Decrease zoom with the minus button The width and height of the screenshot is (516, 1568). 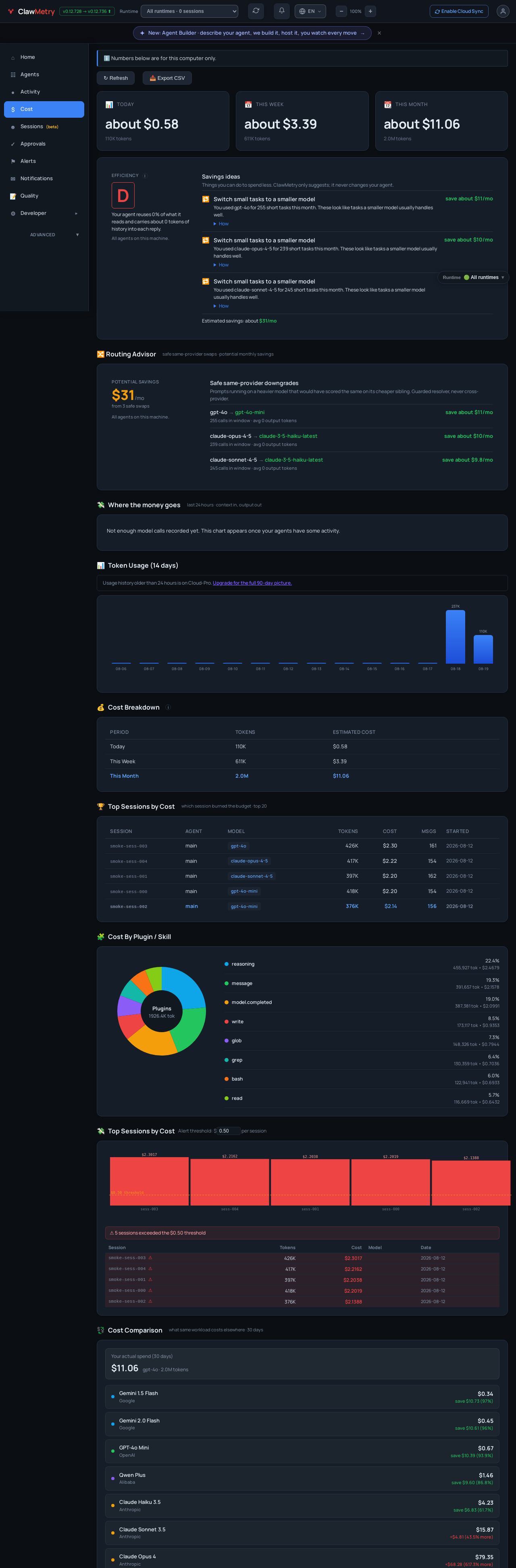(341, 12)
